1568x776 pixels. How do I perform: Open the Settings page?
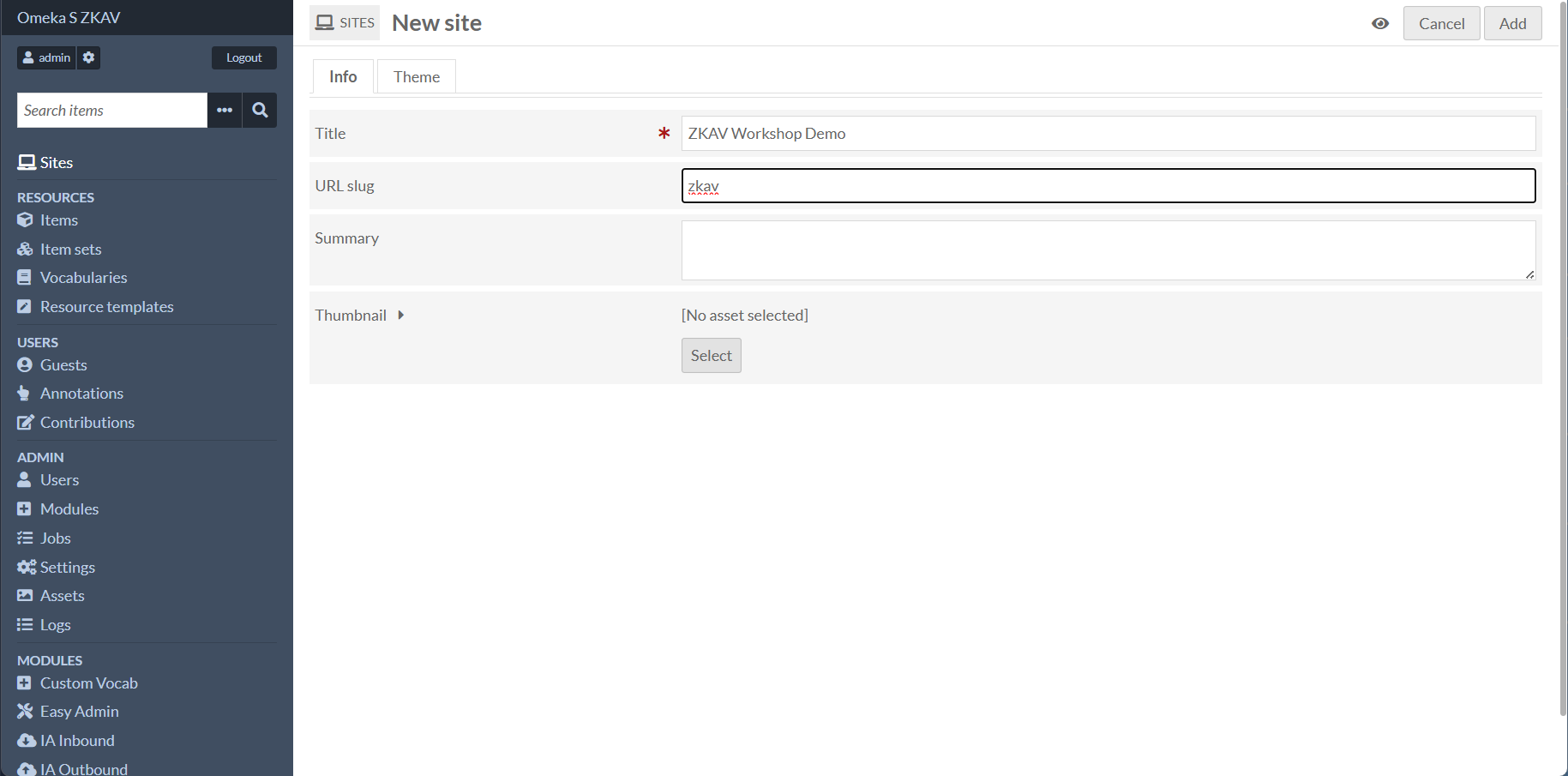(x=68, y=568)
